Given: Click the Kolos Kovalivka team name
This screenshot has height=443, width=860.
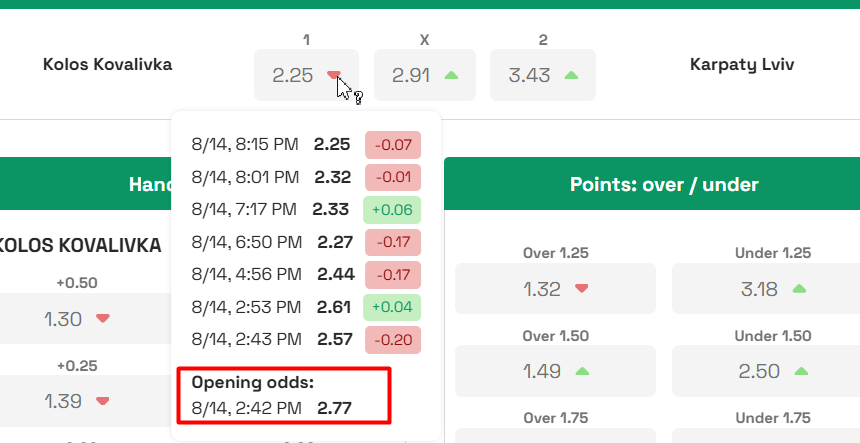Looking at the screenshot, I should point(107,64).
